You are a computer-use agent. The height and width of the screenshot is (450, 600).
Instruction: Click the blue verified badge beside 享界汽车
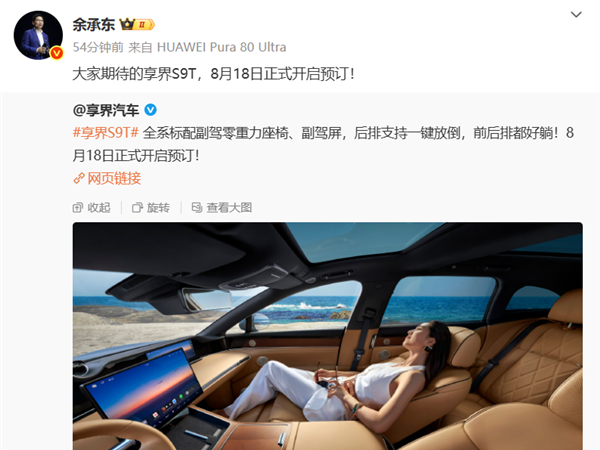click(150, 110)
